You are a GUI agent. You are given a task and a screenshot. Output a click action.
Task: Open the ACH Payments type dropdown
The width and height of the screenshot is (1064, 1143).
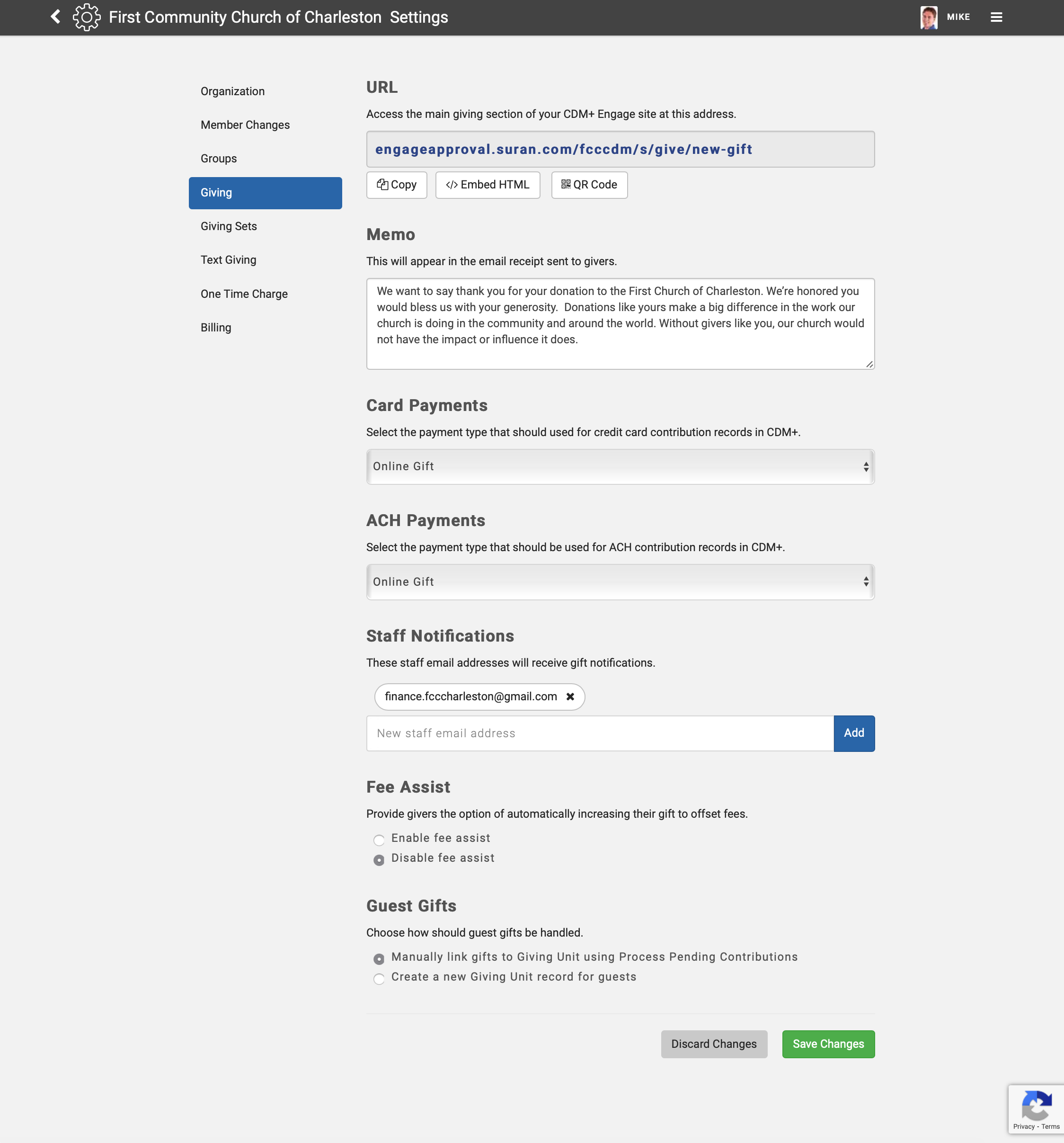click(x=620, y=582)
